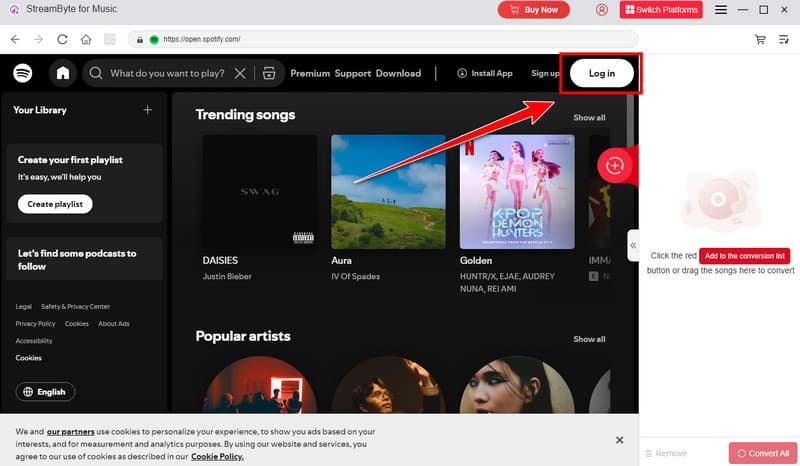Open Cookie Policy link in banner
The width and height of the screenshot is (800, 466).
[217, 456]
